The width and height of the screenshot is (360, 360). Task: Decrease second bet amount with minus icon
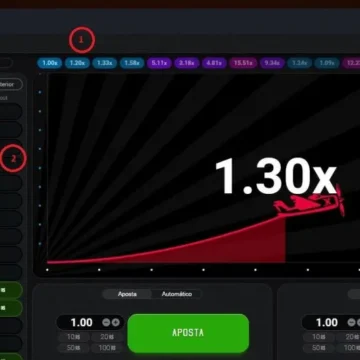click(351, 322)
